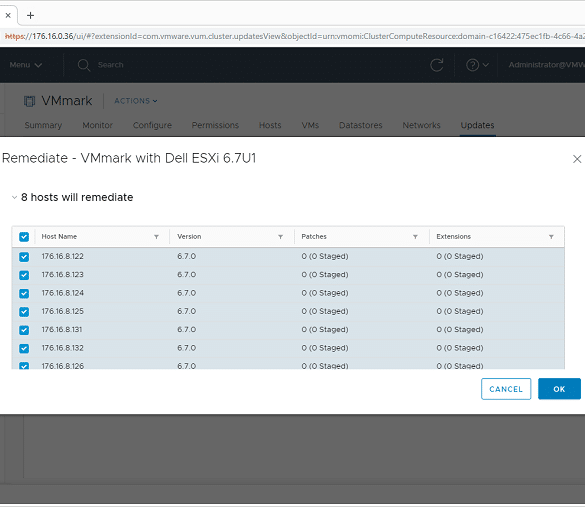Switch to the Datastores tab

pyautogui.click(x=360, y=125)
